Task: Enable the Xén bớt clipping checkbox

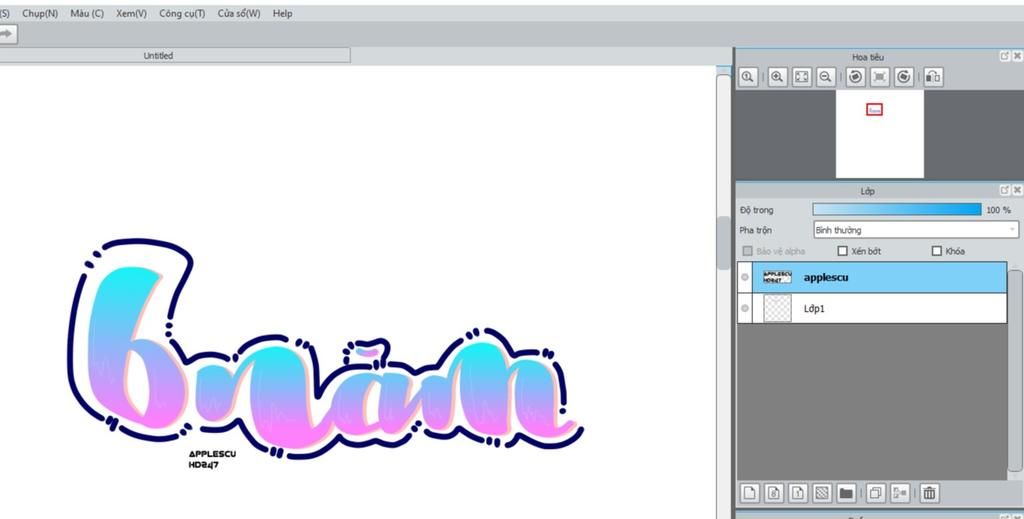Action: pyautogui.click(x=842, y=251)
